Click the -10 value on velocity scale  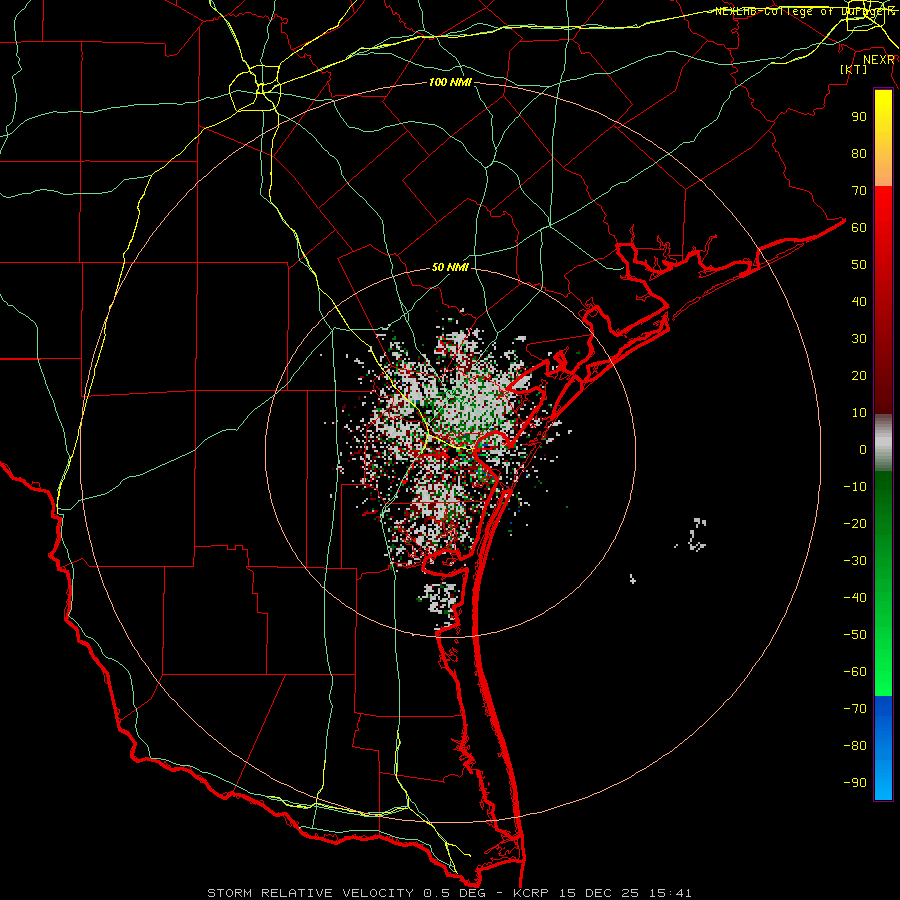coord(855,487)
